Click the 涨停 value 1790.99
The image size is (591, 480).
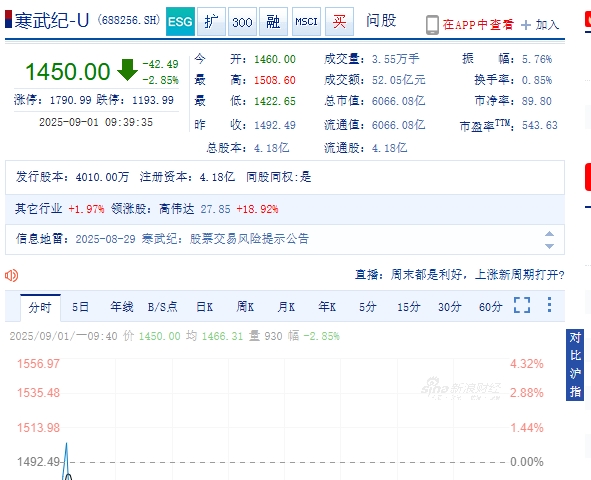tap(70, 100)
